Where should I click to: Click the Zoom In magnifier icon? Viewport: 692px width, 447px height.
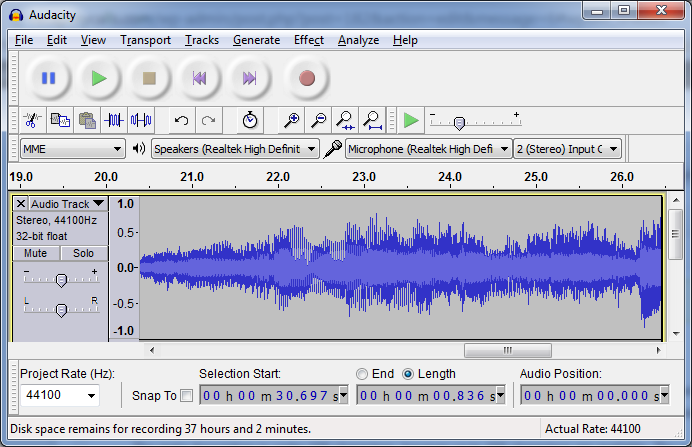coord(291,120)
